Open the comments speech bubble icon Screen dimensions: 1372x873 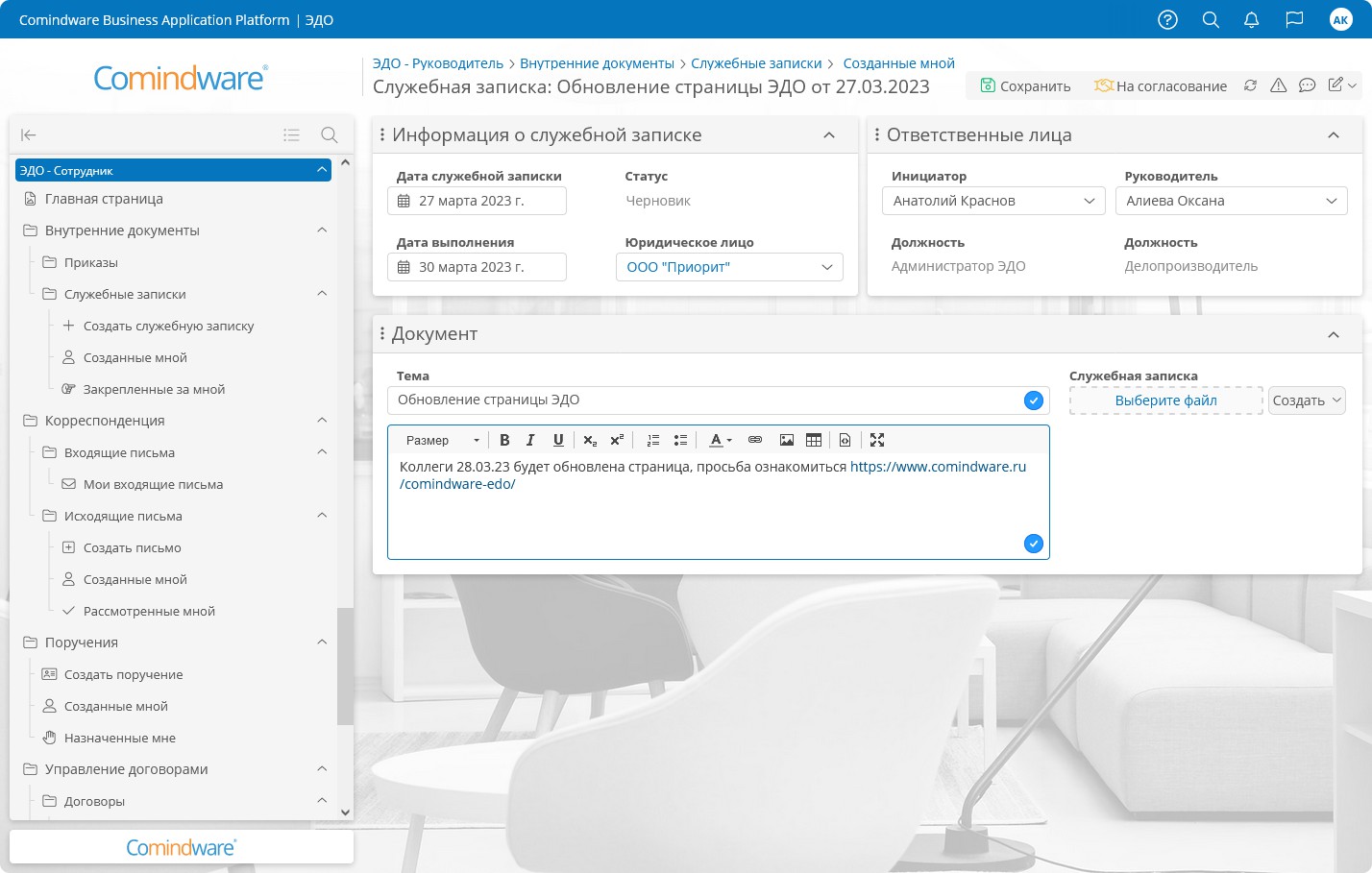click(x=1307, y=85)
